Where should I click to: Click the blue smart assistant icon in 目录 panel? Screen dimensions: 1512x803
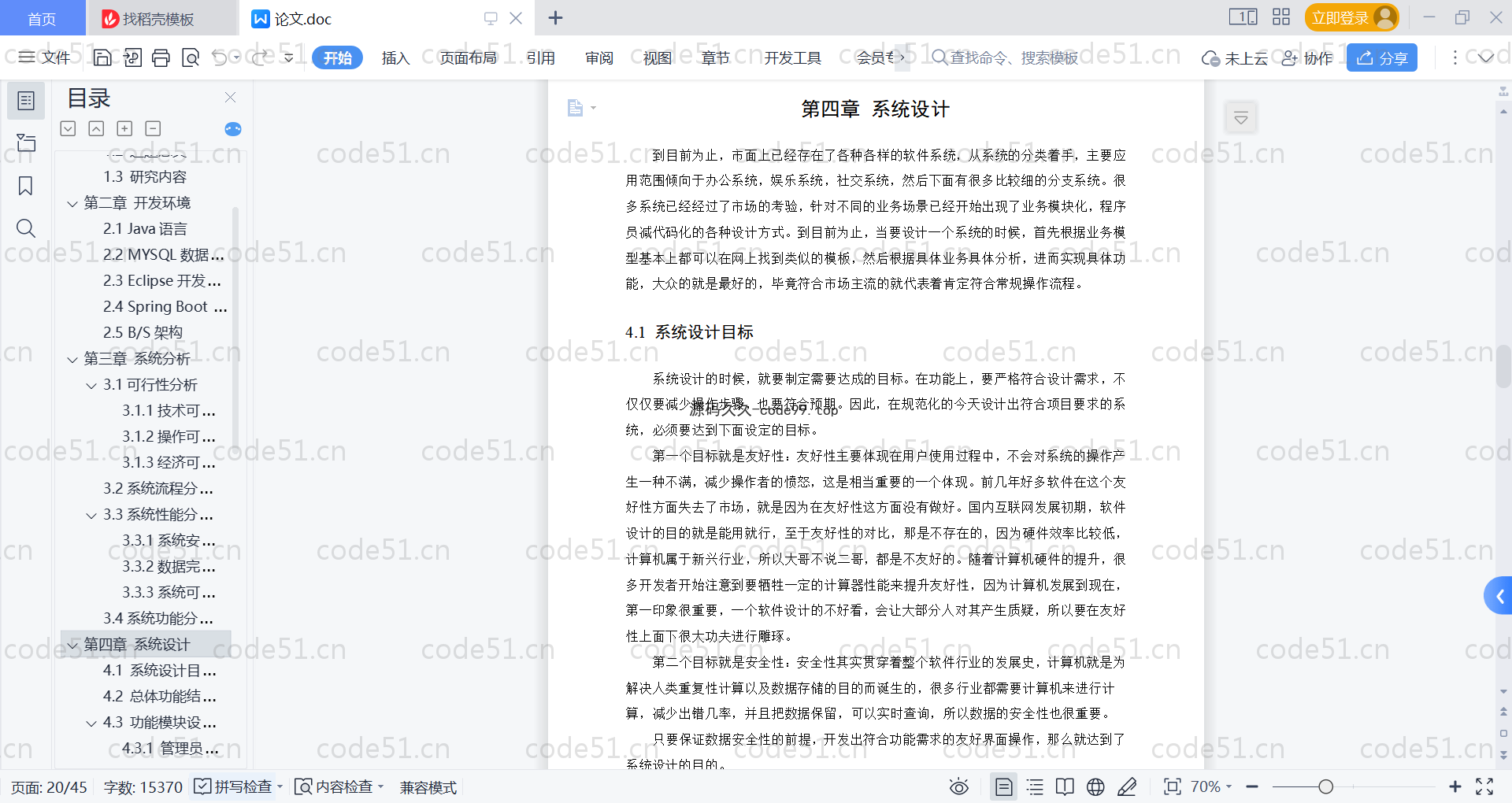(233, 129)
